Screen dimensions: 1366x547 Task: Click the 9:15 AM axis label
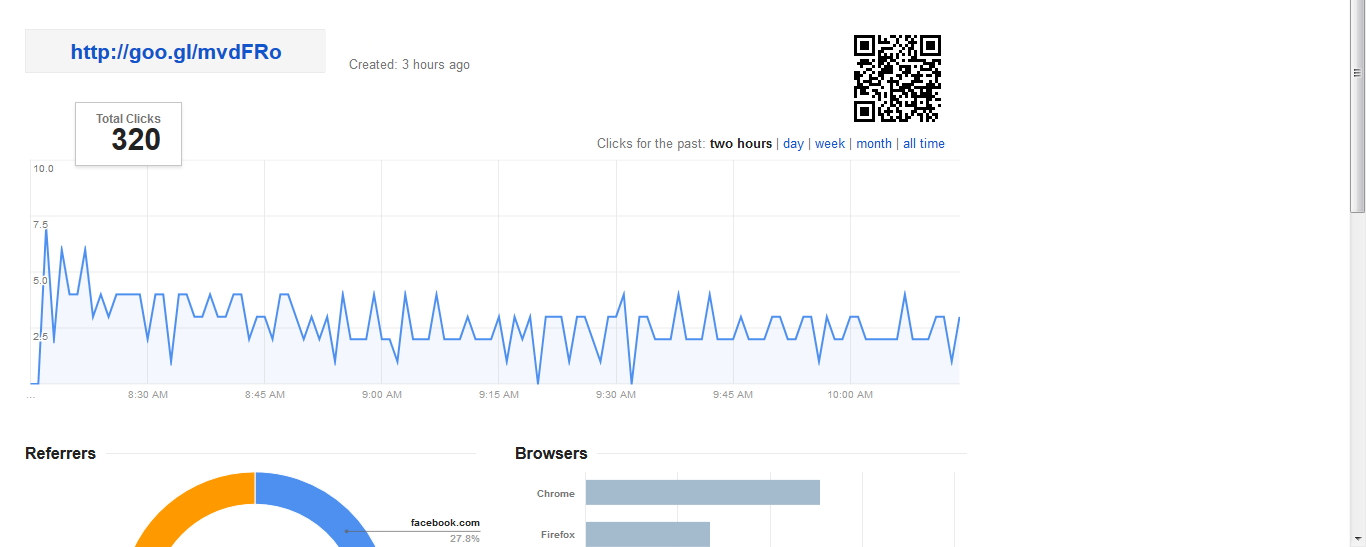[x=499, y=395]
